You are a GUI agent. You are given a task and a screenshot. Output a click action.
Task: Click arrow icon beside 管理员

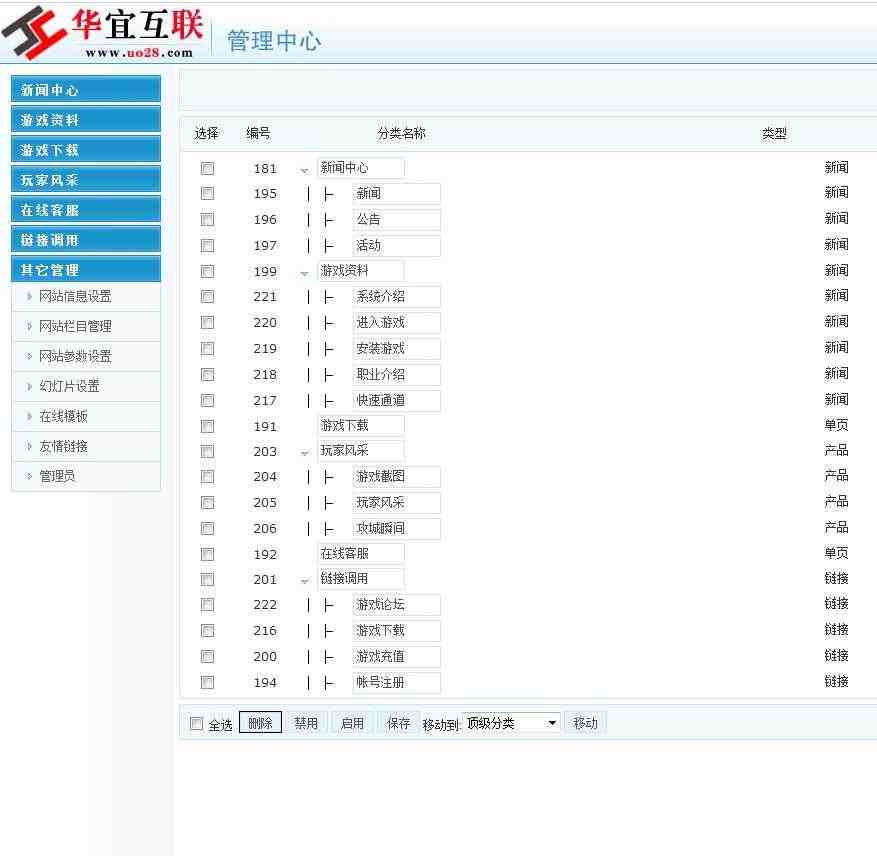30,477
